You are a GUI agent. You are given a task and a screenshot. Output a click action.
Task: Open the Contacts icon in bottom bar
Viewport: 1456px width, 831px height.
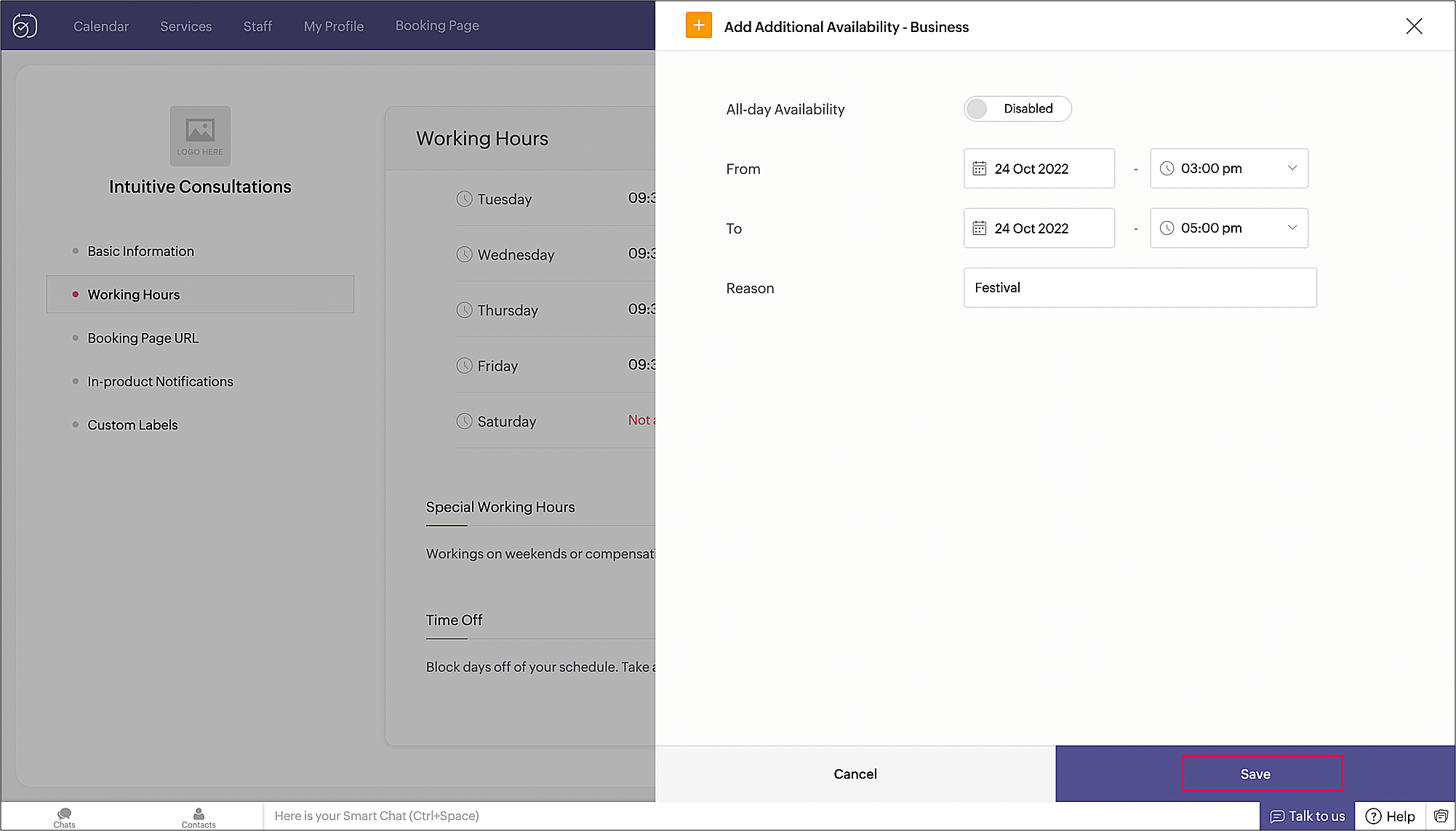[199, 816]
